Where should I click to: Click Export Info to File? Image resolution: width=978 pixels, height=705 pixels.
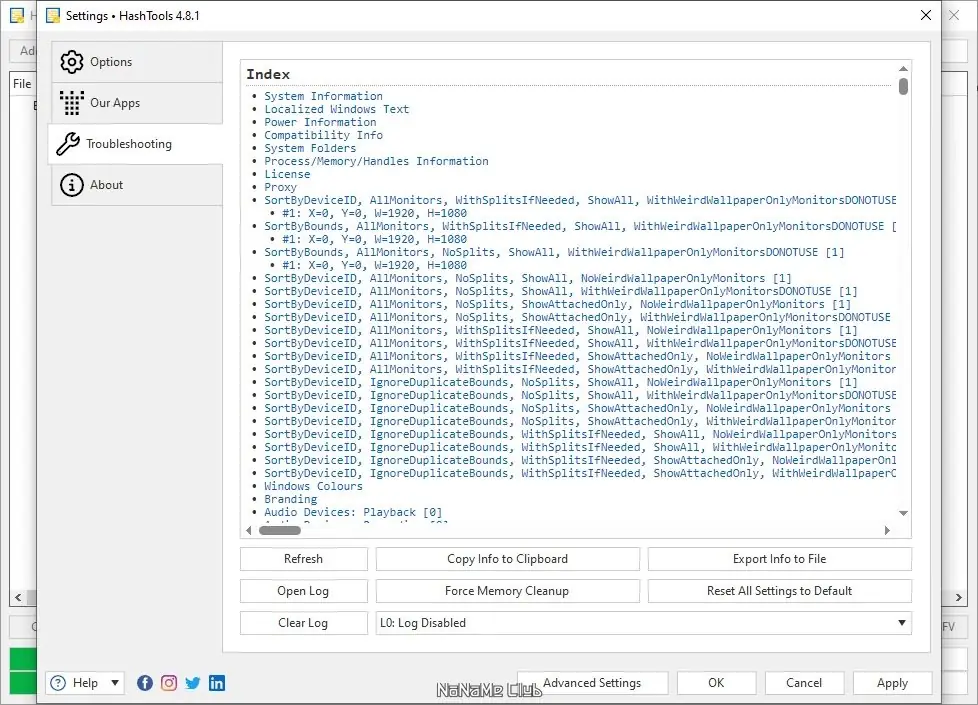click(780, 559)
